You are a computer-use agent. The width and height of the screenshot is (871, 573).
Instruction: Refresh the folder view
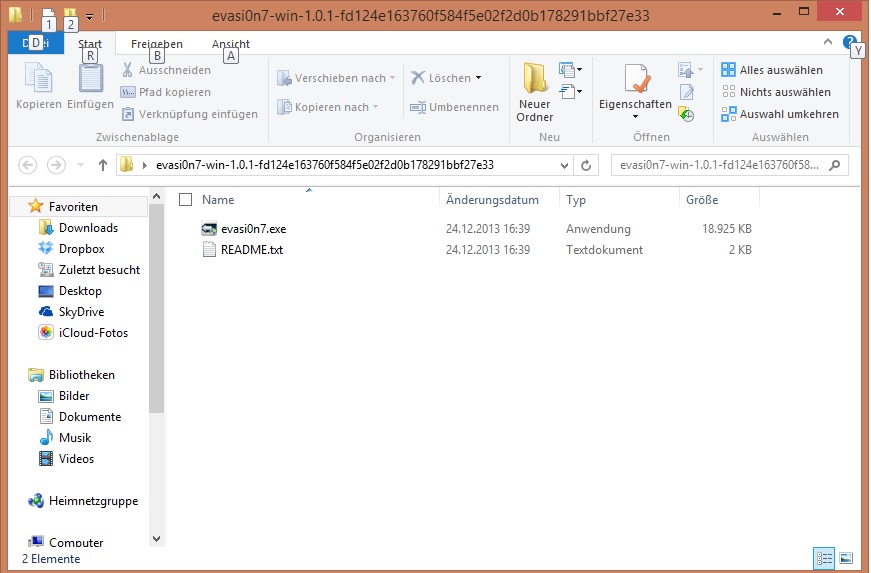click(585, 165)
